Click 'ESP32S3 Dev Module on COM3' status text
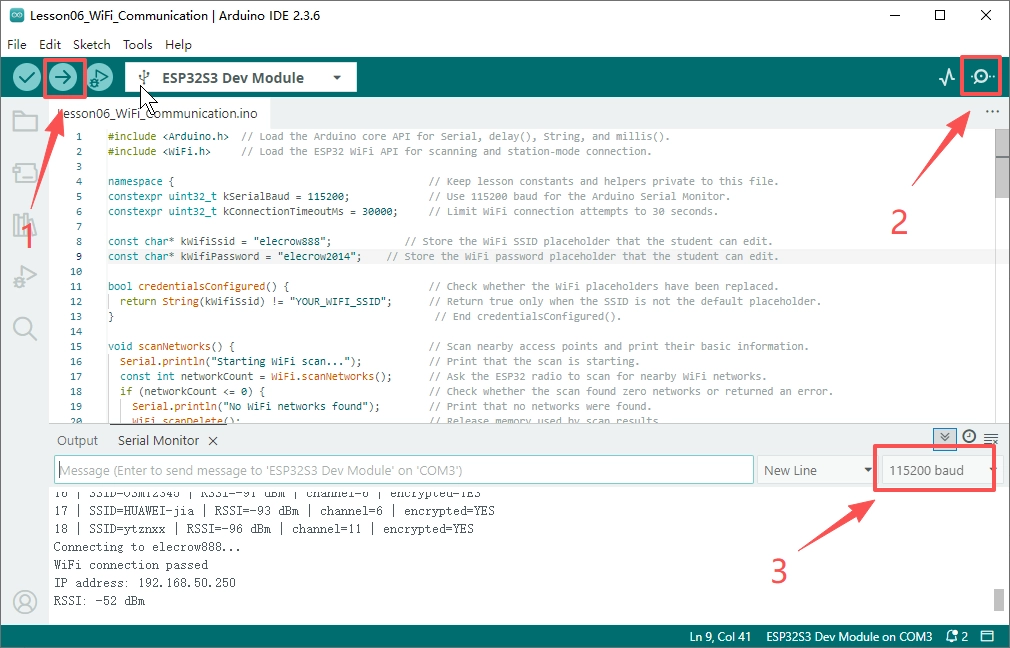 tap(849, 636)
